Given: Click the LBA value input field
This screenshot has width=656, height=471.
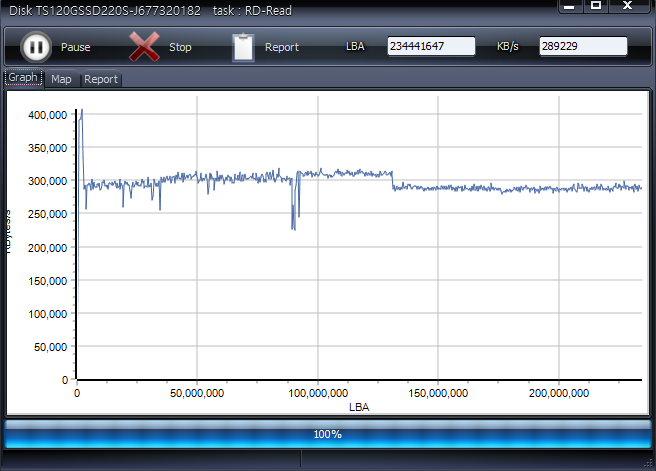Looking at the screenshot, I should tap(431, 47).
